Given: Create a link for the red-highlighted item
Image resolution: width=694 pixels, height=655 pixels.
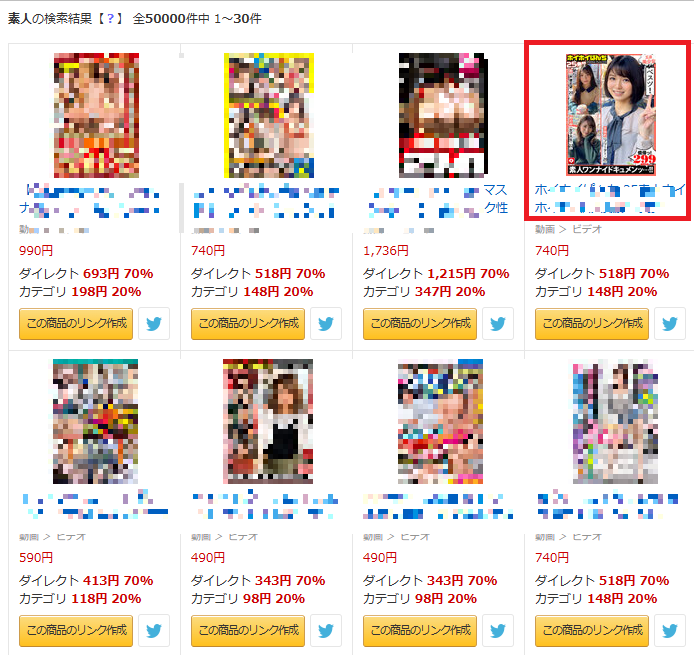Looking at the screenshot, I should 592,324.
